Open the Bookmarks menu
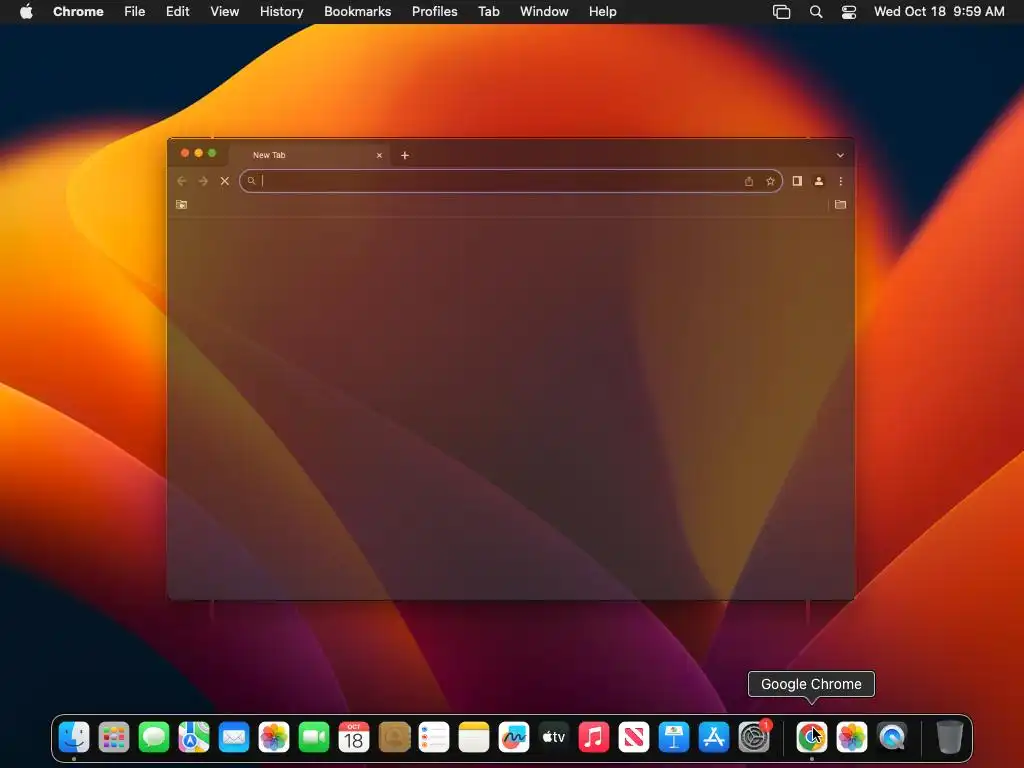Image resolution: width=1024 pixels, height=768 pixels. click(357, 11)
